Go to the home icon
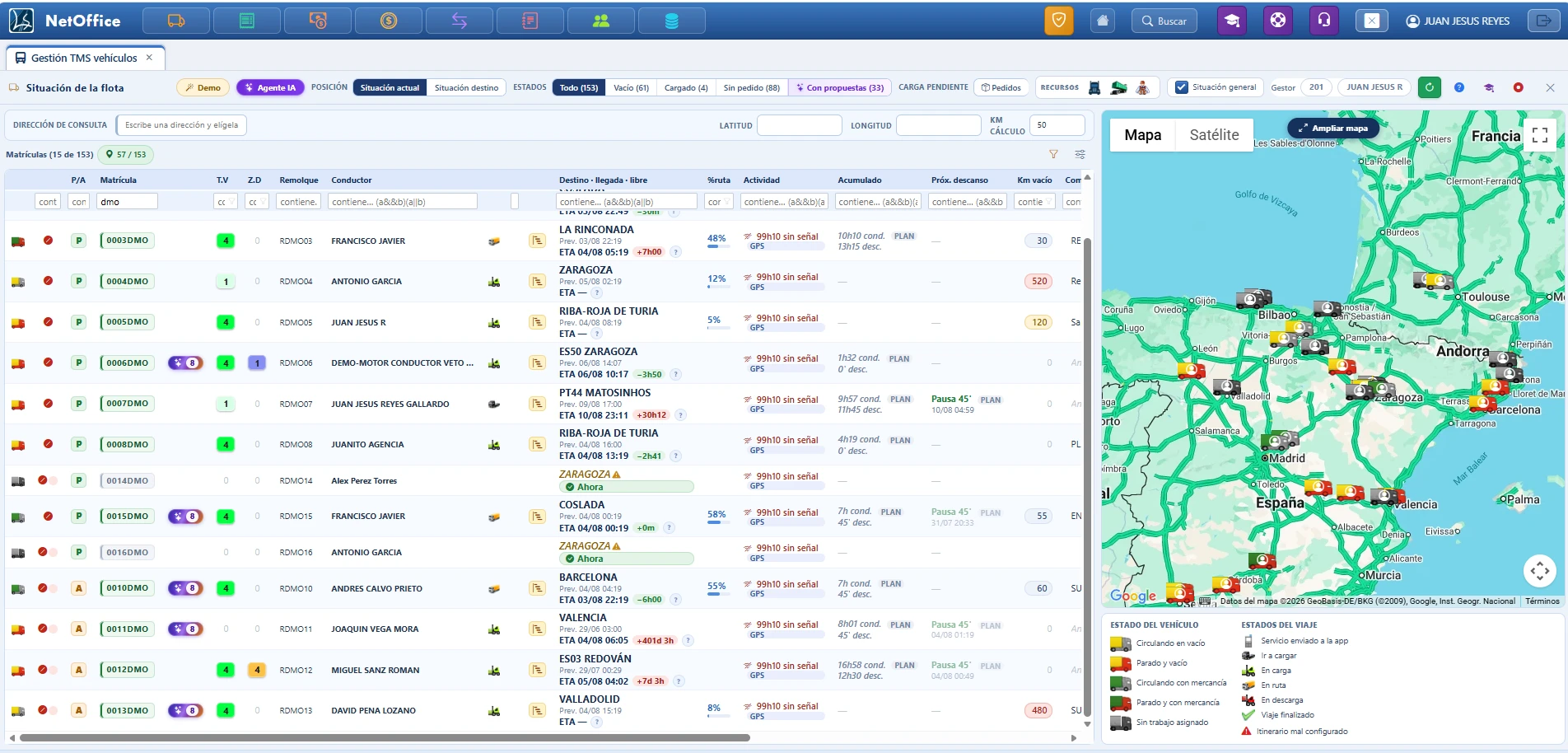1568x753 pixels. (1103, 21)
